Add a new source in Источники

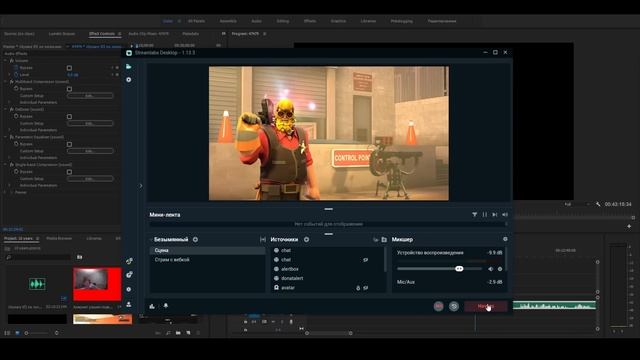[x=307, y=240]
